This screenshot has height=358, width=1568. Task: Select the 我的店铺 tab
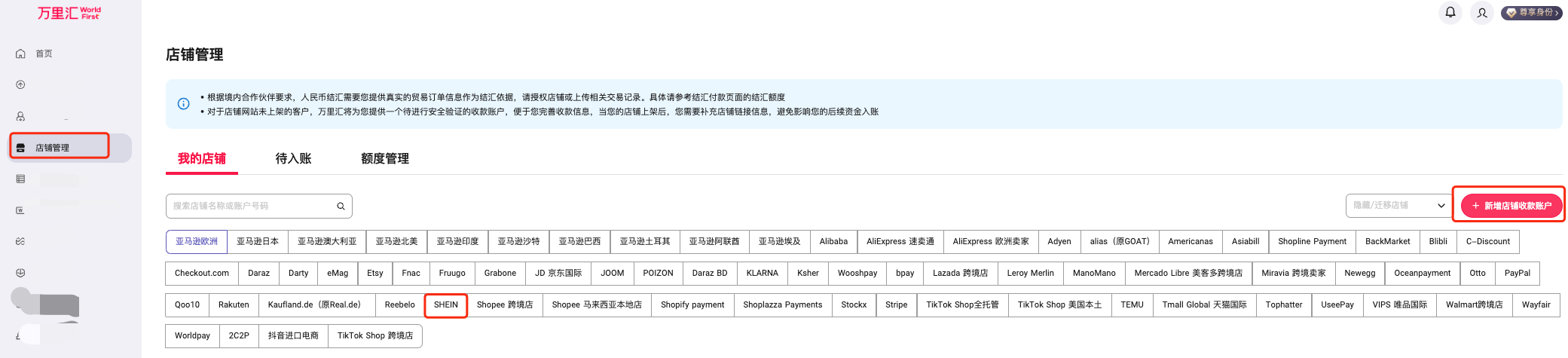click(201, 158)
